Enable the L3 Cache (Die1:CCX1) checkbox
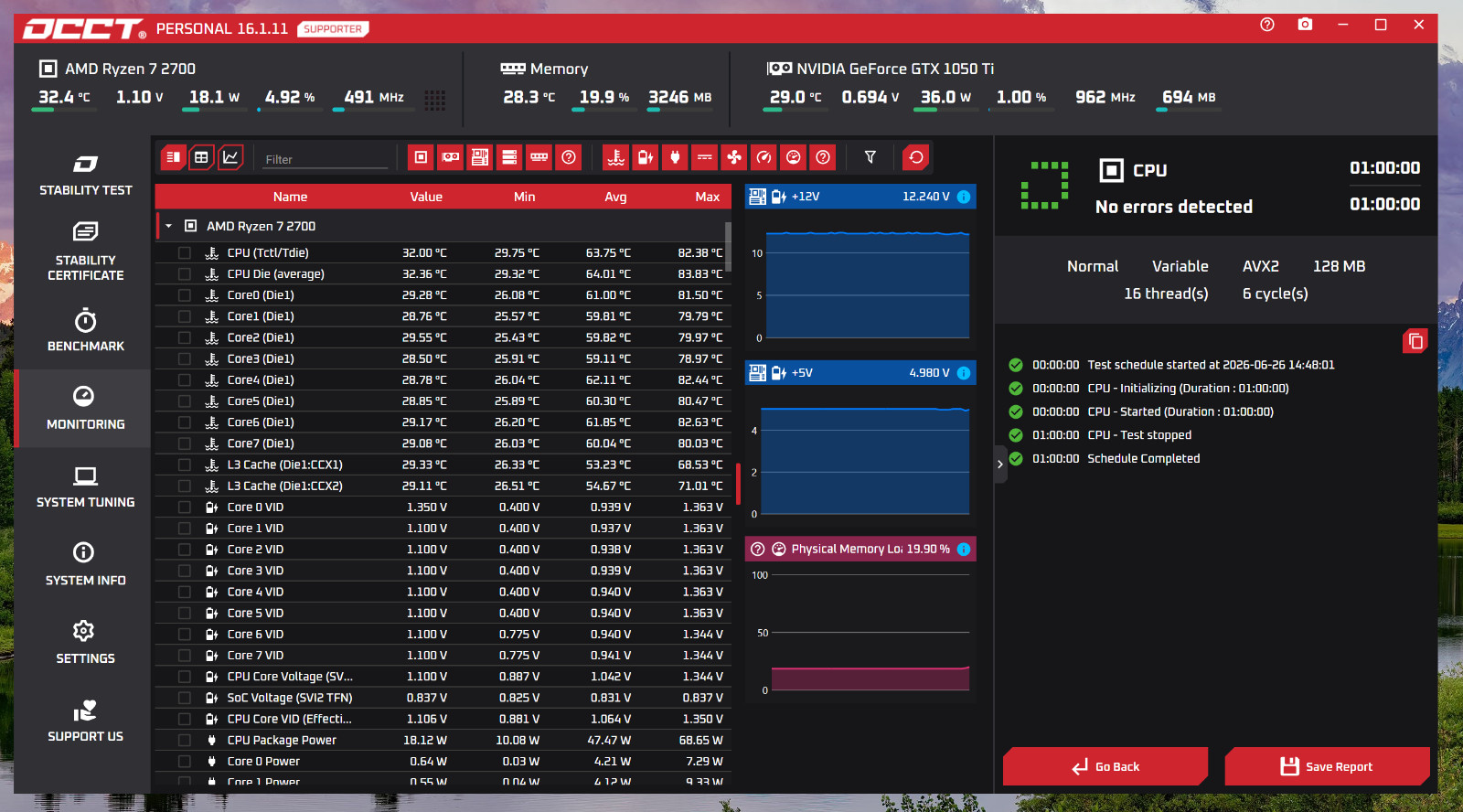The height and width of the screenshot is (812, 1463). pos(185,465)
